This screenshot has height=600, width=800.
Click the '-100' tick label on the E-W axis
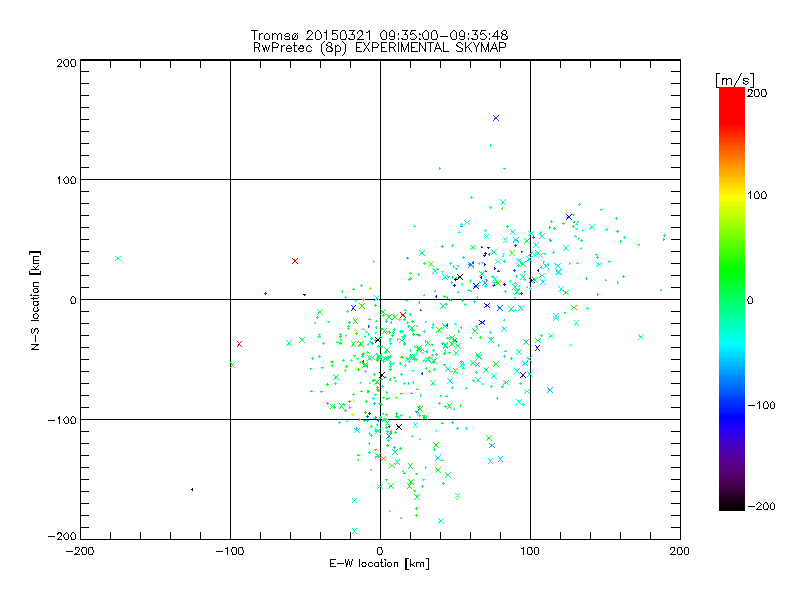[230, 551]
